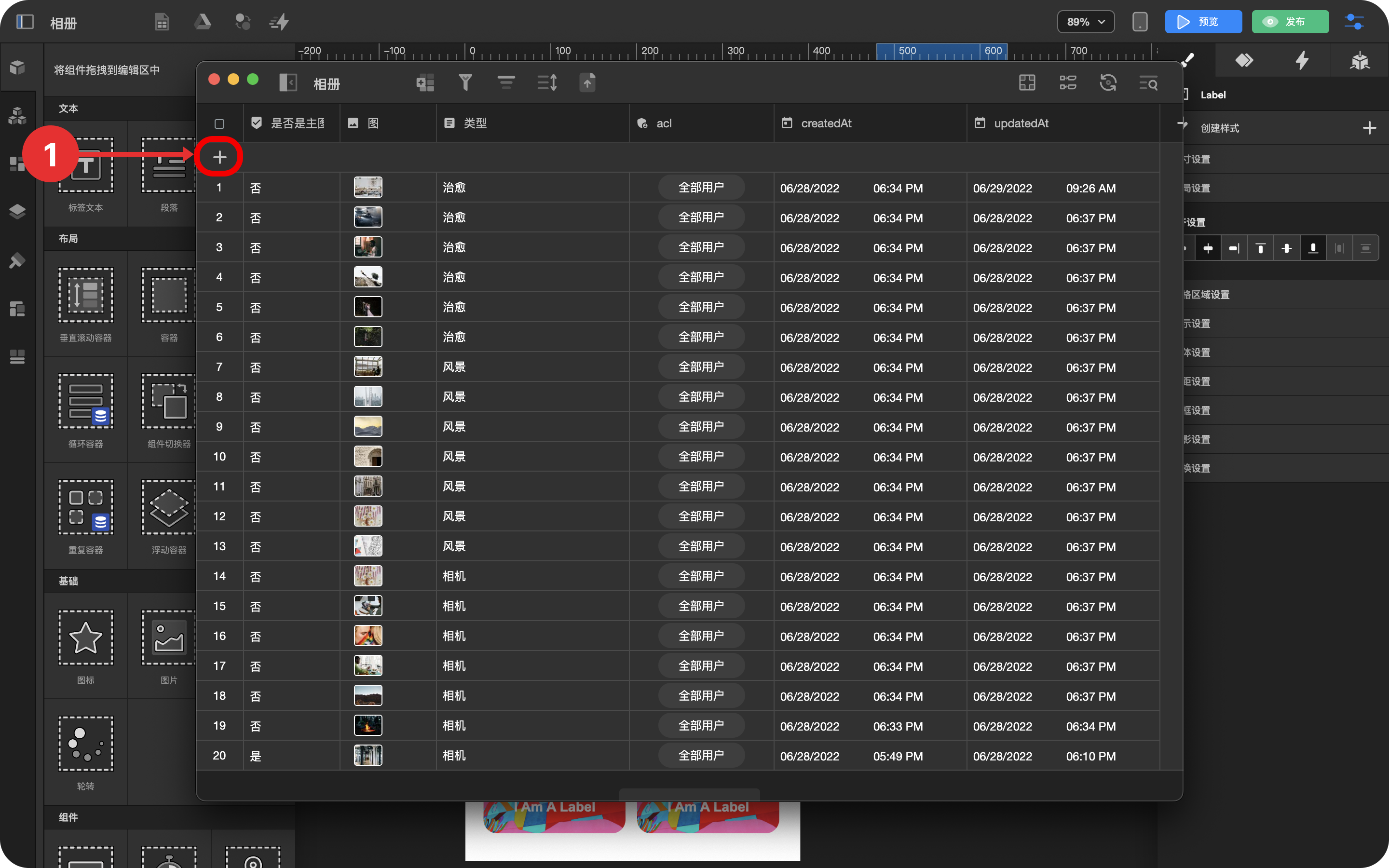Open the search records icon in table toolbar
The height and width of the screenshot is (868, 1389).
pyautogui.click(x=1148, y=83)
